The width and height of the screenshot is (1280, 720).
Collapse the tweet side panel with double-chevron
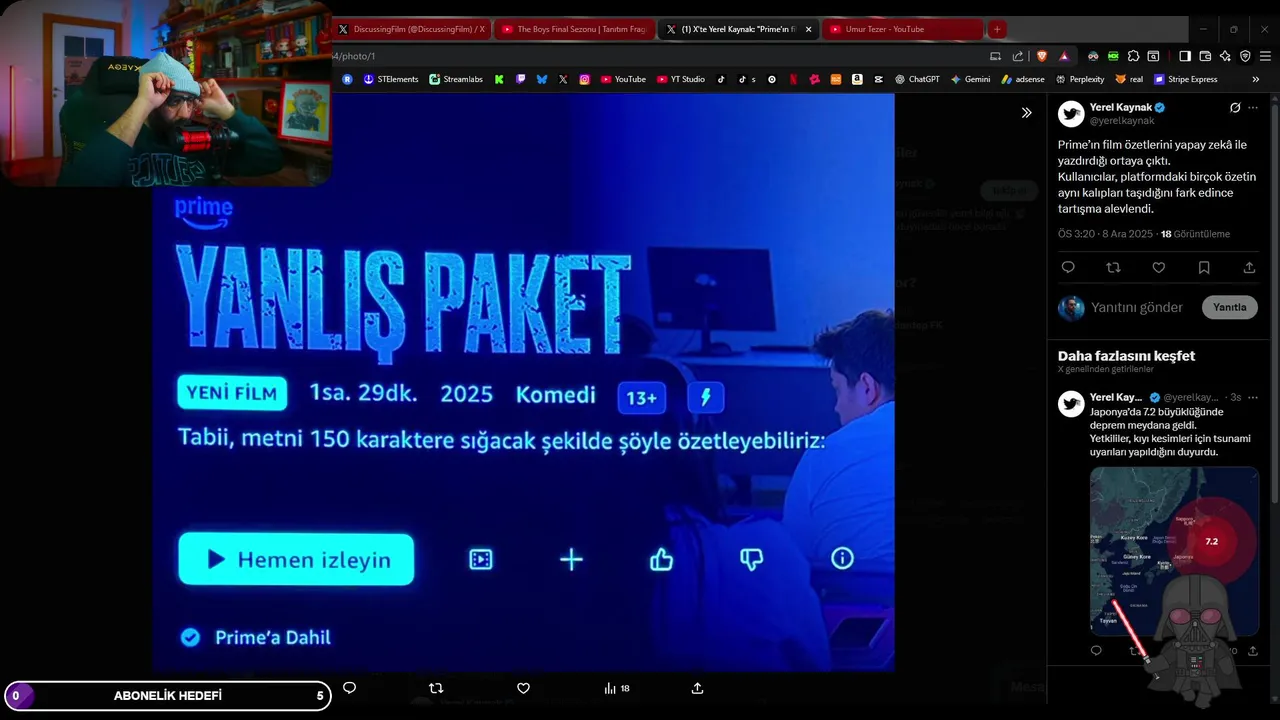[1026, 113]
